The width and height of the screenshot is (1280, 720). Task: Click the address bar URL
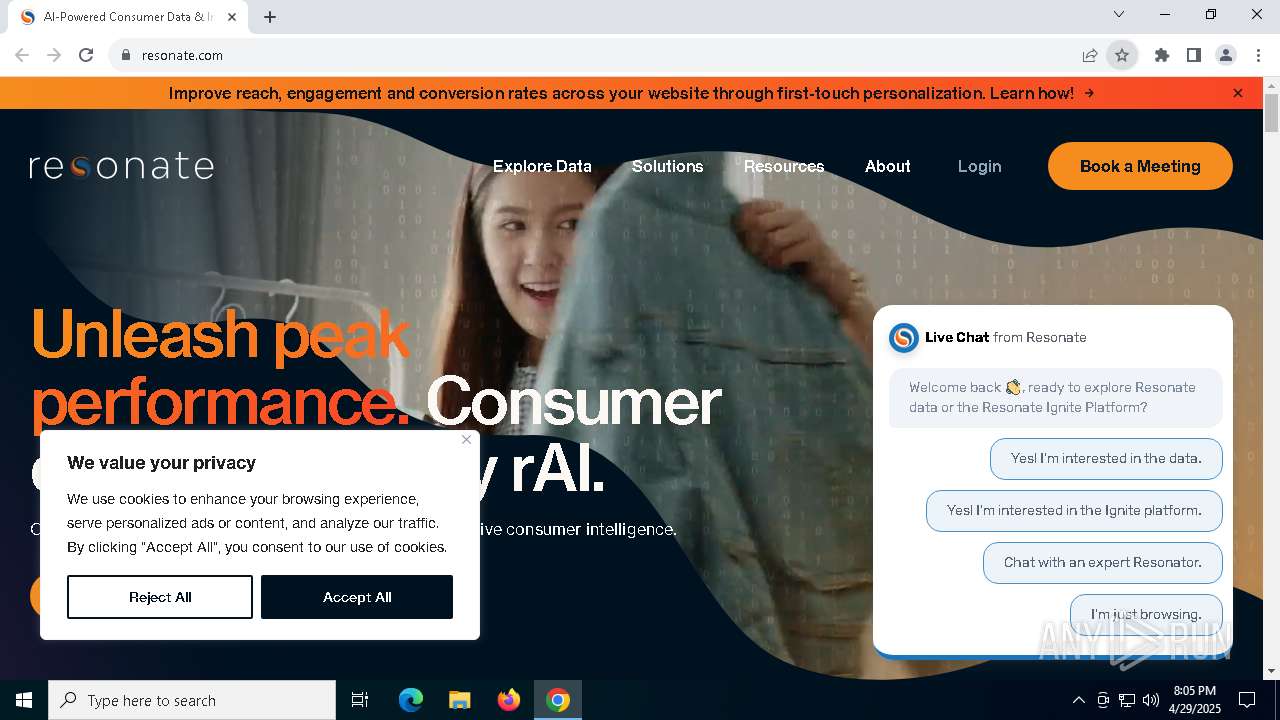pyautogui.click(x=182, y=55)
